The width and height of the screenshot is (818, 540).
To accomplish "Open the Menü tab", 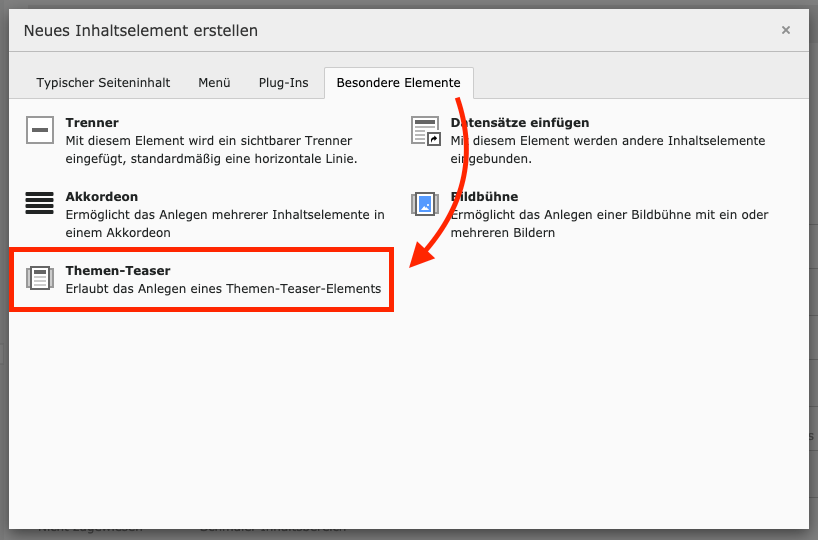I will (214, 83).
